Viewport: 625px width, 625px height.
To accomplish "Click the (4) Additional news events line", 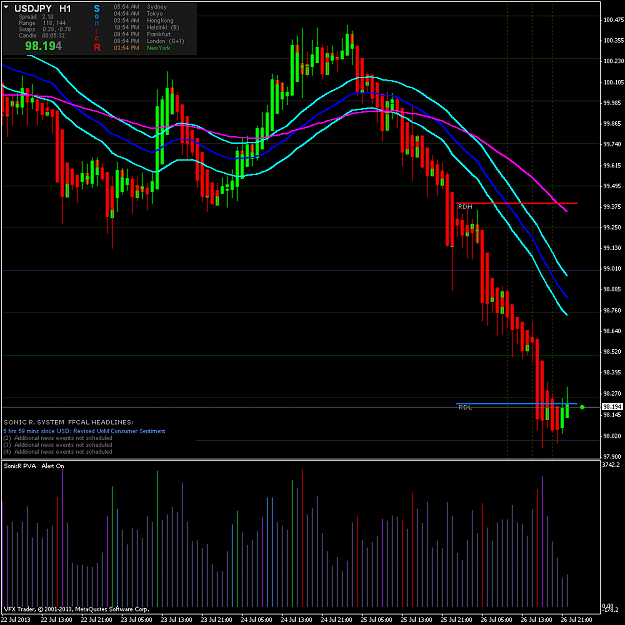I will [x=58, y=452].
